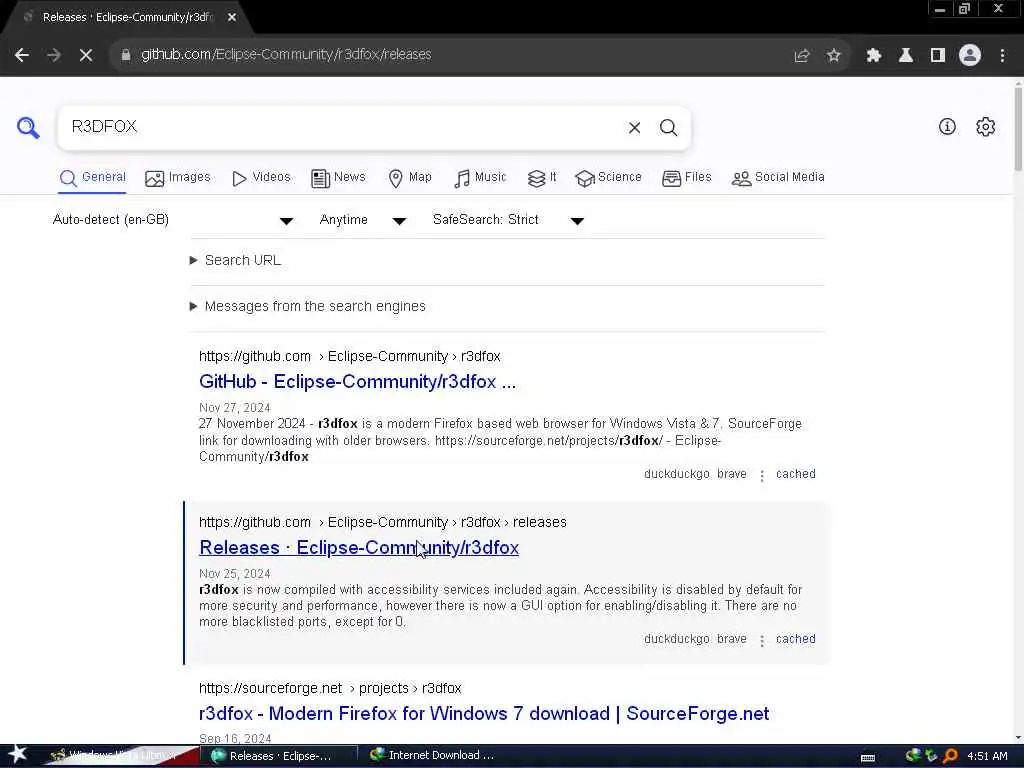Click the forward navigation arrow

point(54,55)
